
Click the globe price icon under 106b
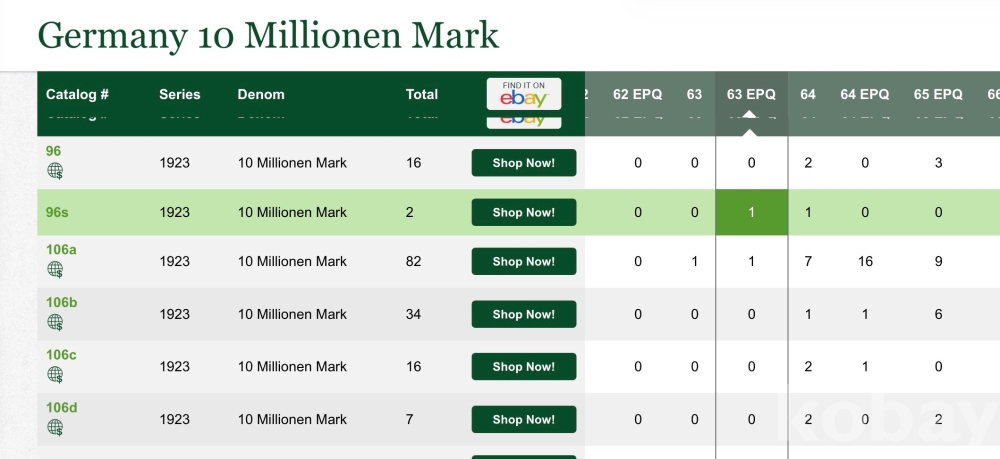pyautogui.click(x=55, y=322)
